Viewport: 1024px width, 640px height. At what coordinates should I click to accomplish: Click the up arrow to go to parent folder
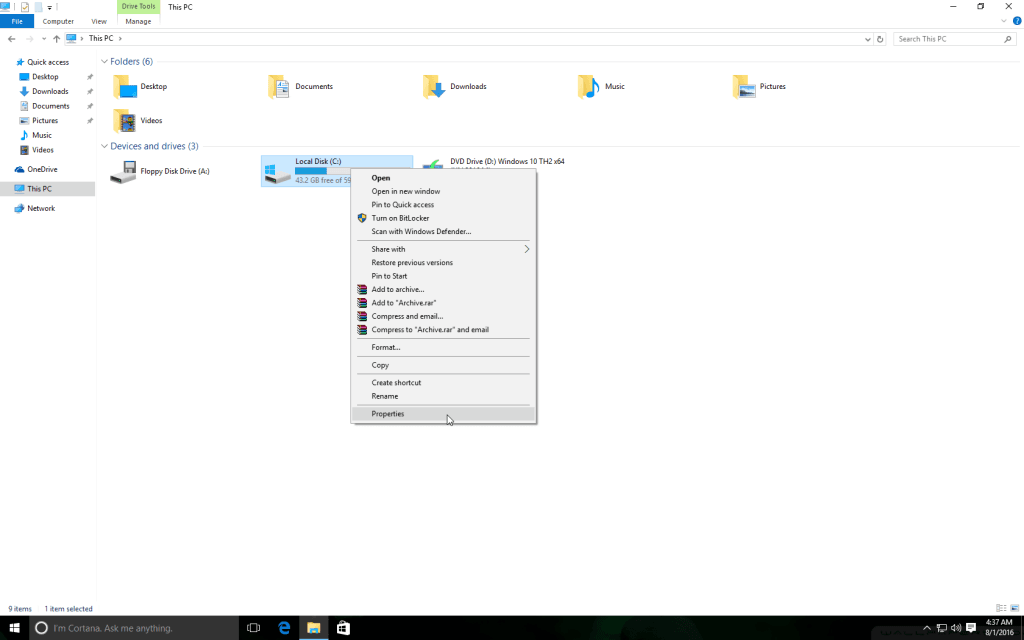[x=57, y=38]
